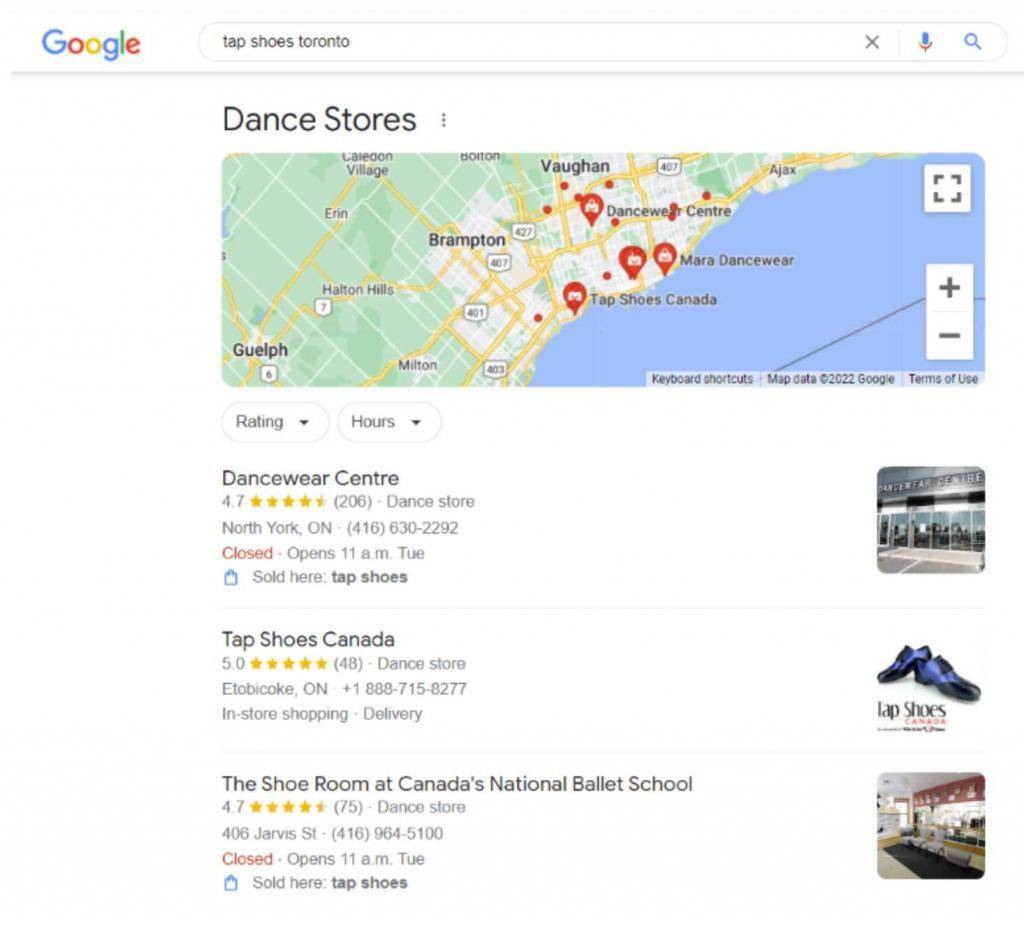This screenshot has height=926, width=1024.
Task: Click Guelph label on the map
Action: point(260,350)
